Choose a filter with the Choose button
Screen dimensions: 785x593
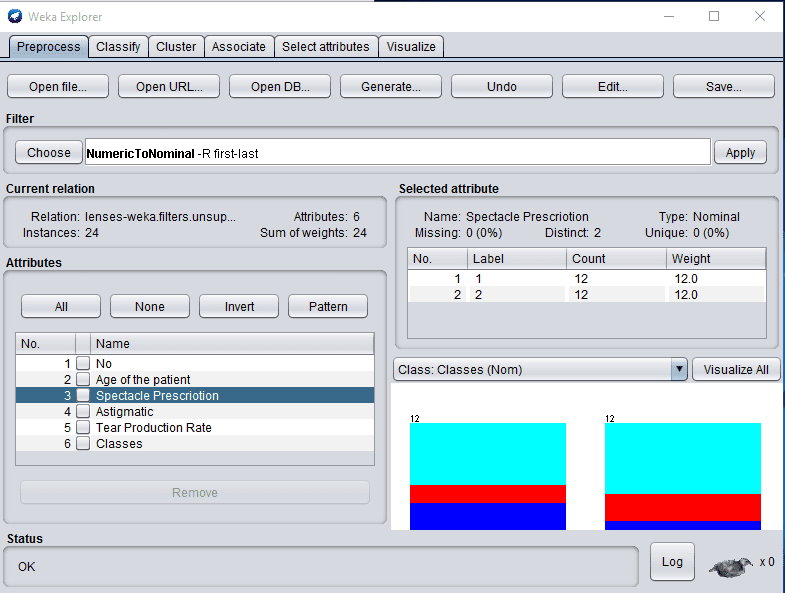(49, 152)
